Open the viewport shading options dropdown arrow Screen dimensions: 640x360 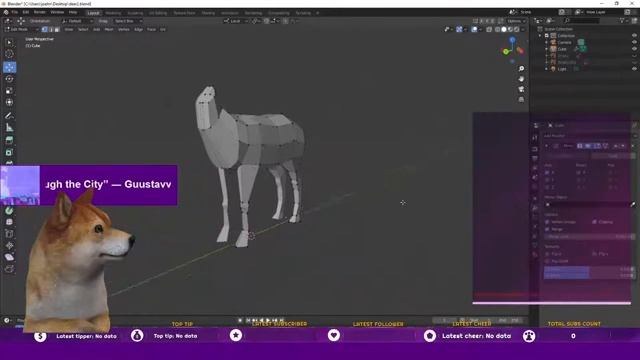523,29
